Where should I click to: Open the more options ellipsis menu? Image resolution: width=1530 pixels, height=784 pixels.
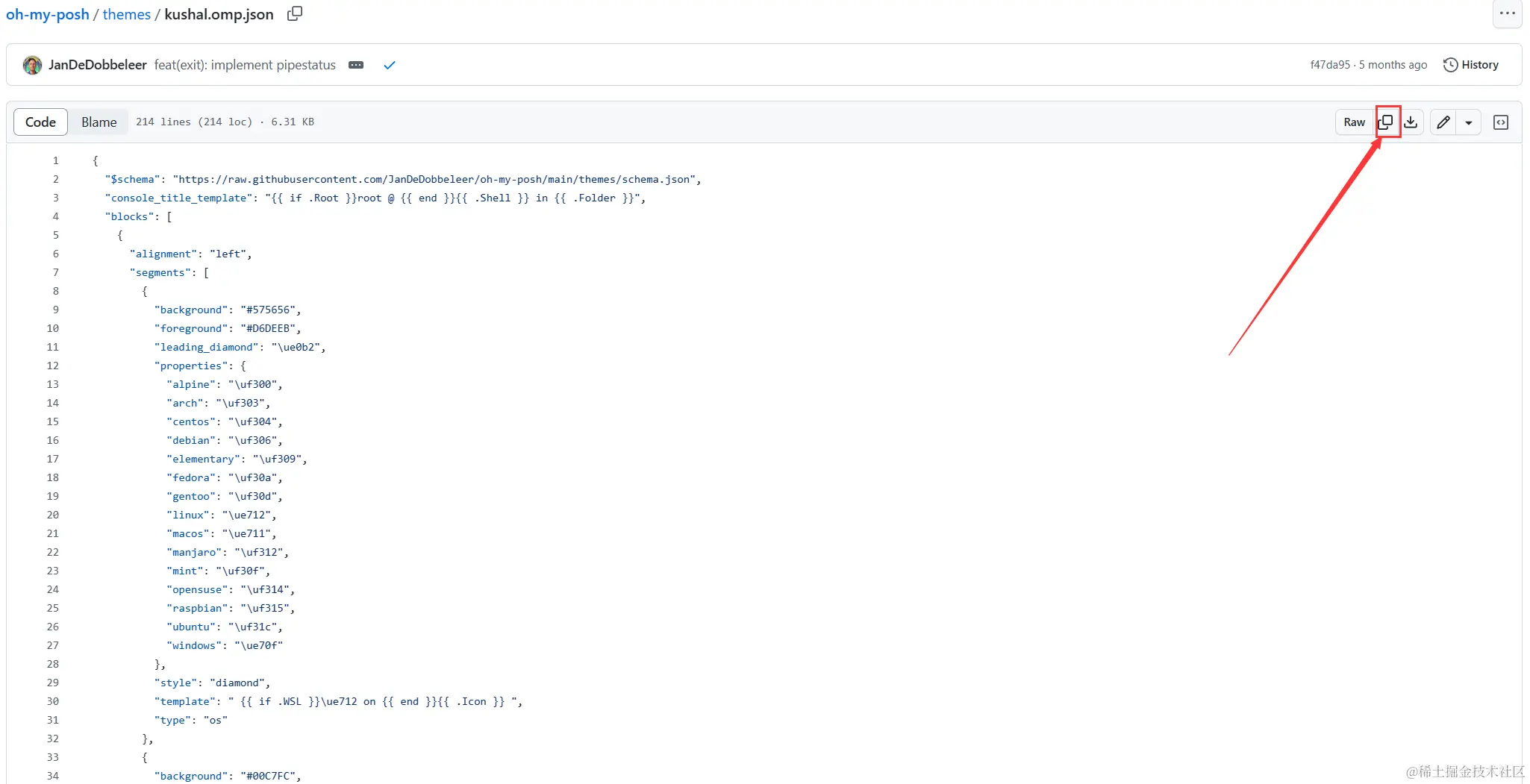click(1507, 13)
